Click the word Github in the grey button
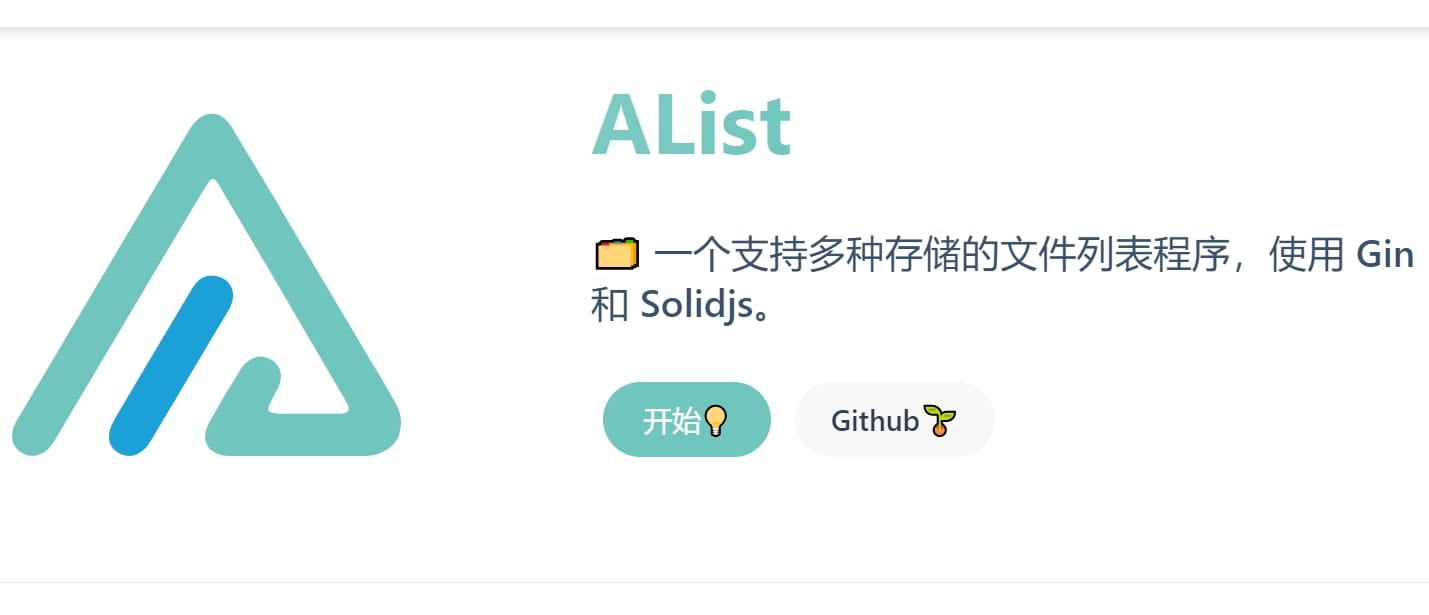The image size is (1429, 615). [875, 421]
